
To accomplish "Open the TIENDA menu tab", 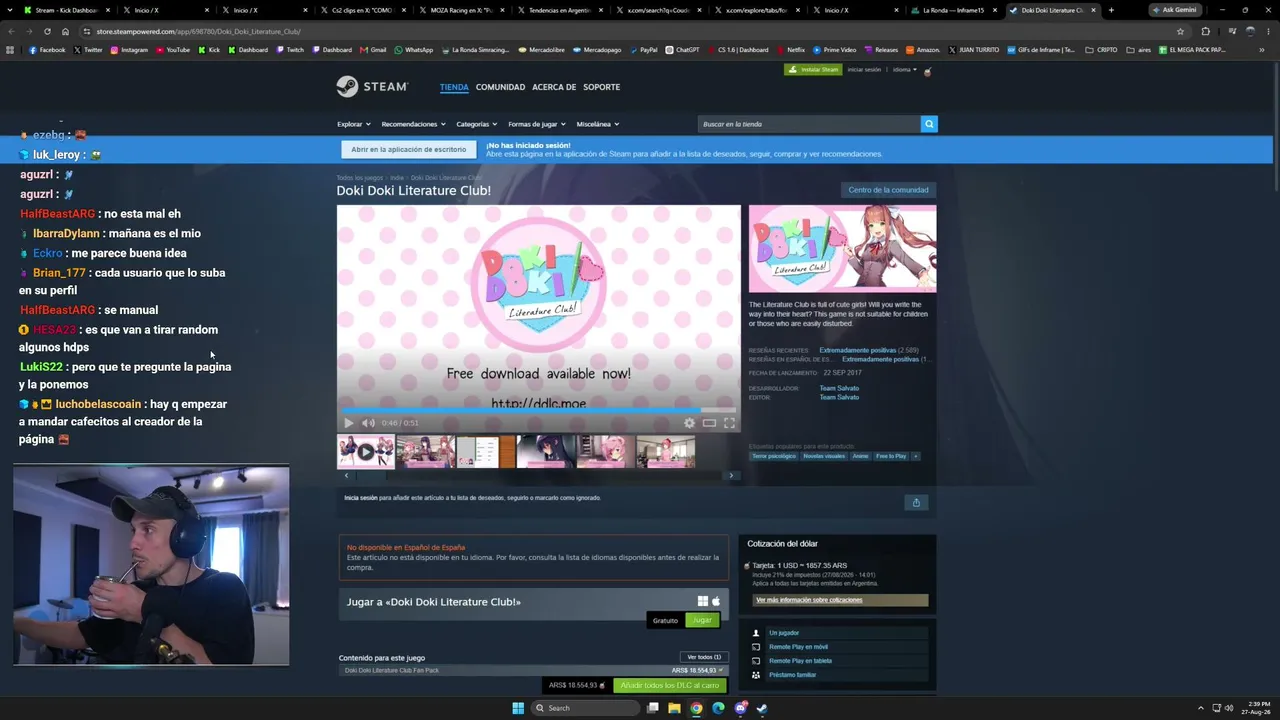I will [454, 87].
